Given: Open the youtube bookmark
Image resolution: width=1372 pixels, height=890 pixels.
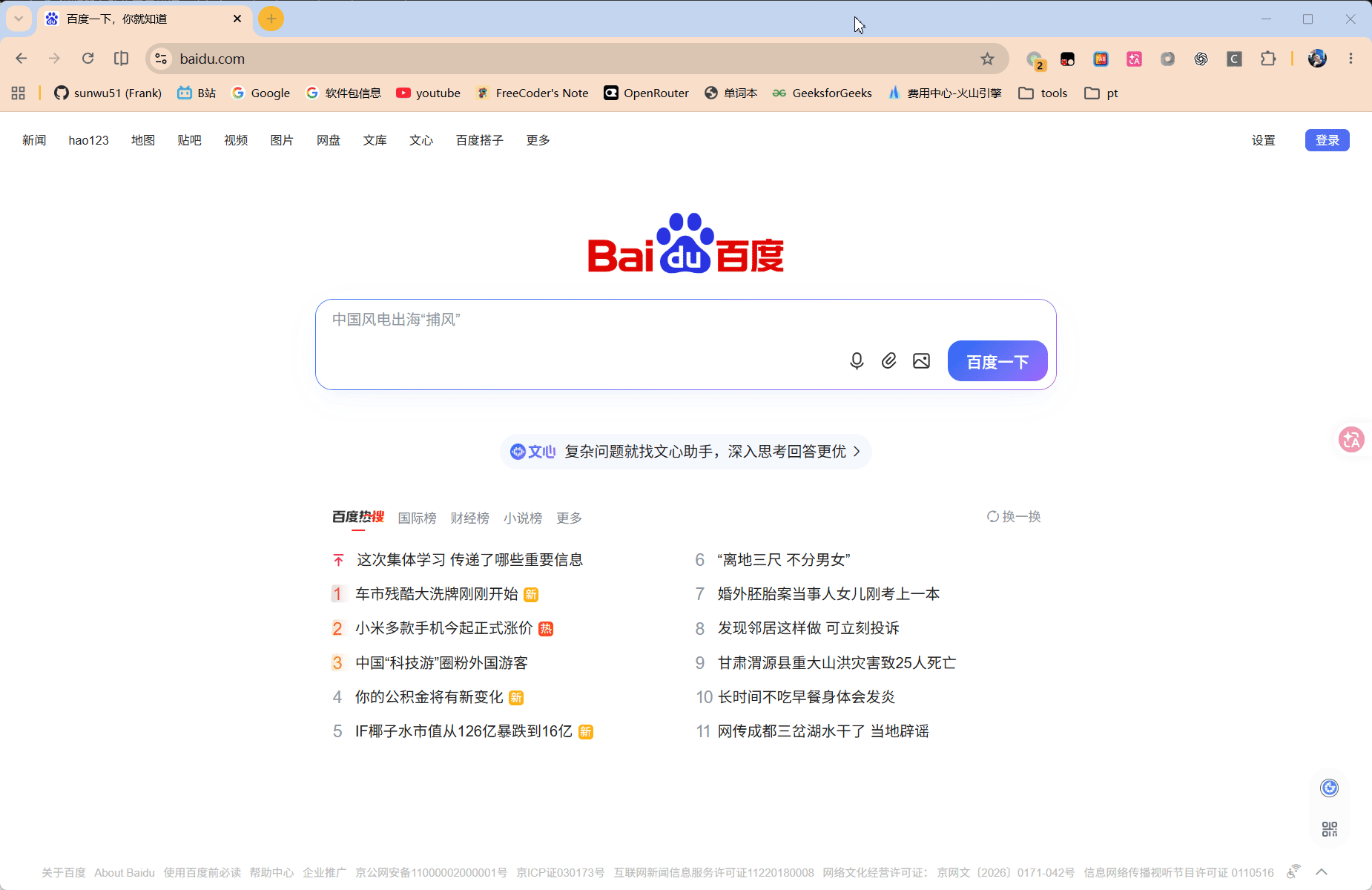Looking at the screenshot, I should [x=429, y=93].
